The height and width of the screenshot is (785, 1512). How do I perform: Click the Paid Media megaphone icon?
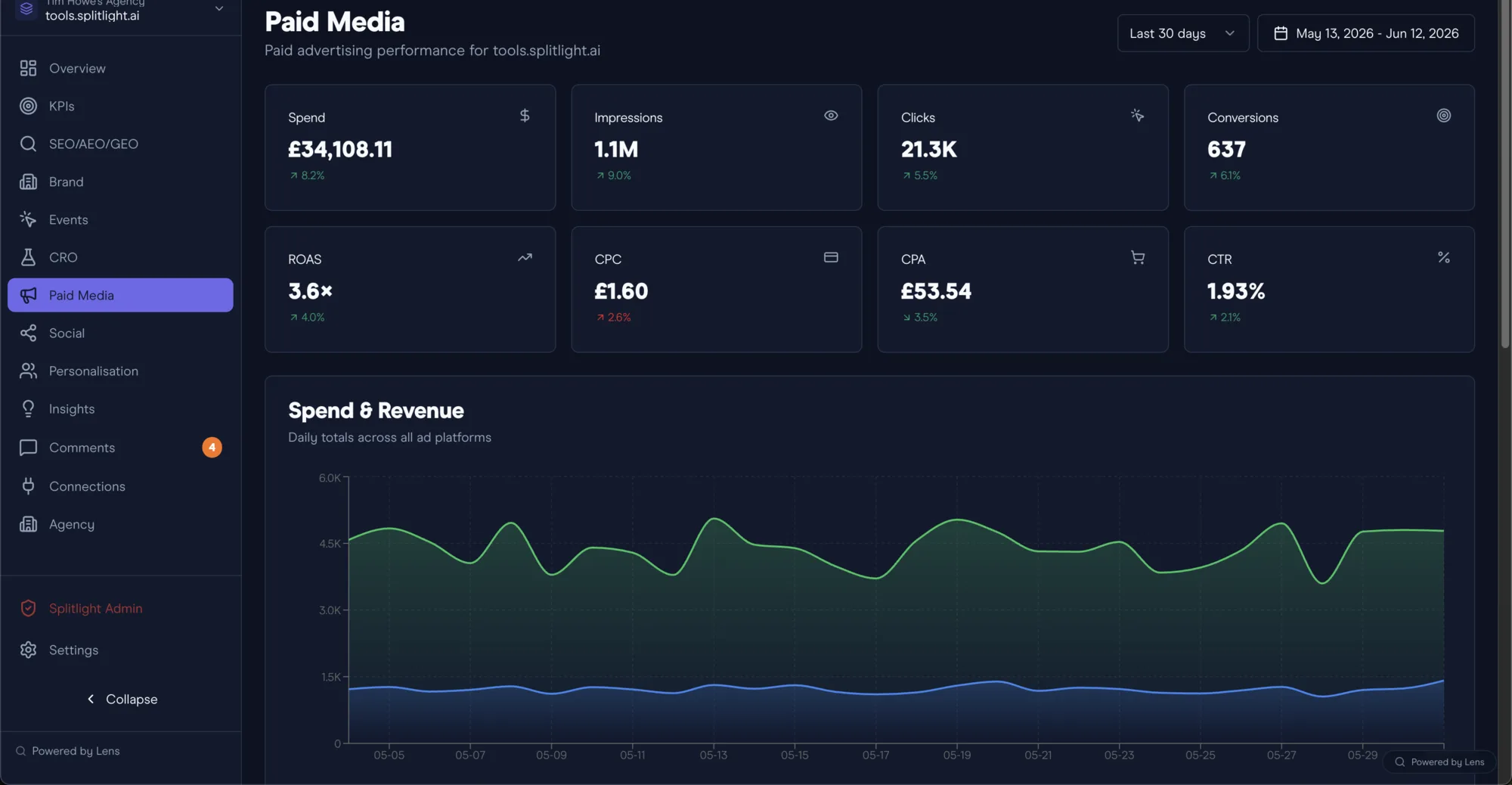coord(28,295)
